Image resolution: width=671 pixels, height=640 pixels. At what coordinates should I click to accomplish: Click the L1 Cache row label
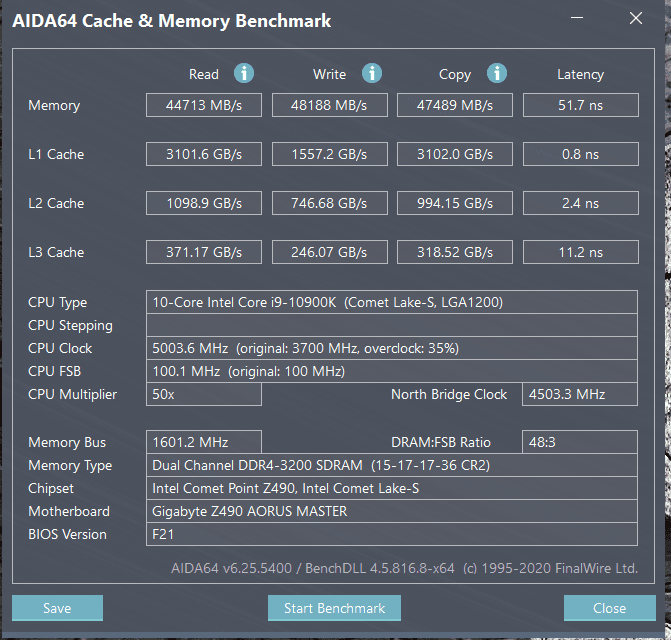[56, 154]
